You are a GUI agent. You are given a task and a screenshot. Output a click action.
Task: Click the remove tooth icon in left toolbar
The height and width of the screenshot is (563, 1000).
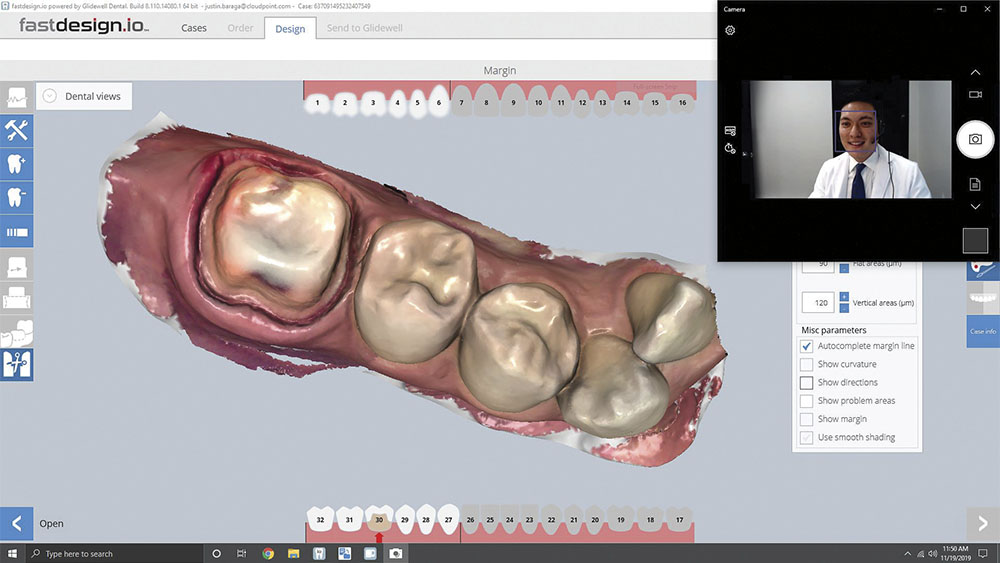tap(16, 197)
